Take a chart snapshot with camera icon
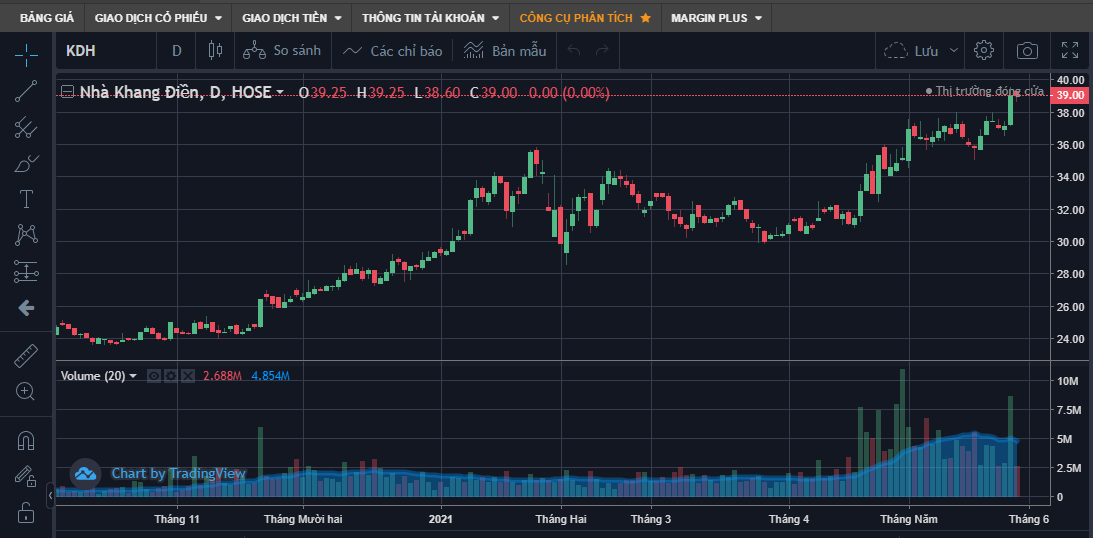 point(1027,50)
